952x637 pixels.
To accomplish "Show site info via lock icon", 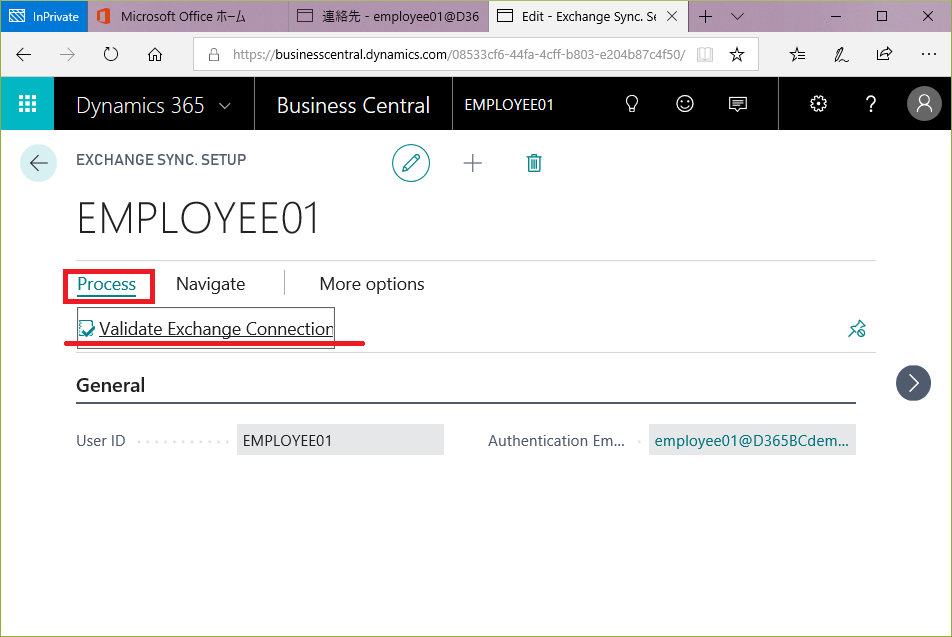I will tap(214, 55).
